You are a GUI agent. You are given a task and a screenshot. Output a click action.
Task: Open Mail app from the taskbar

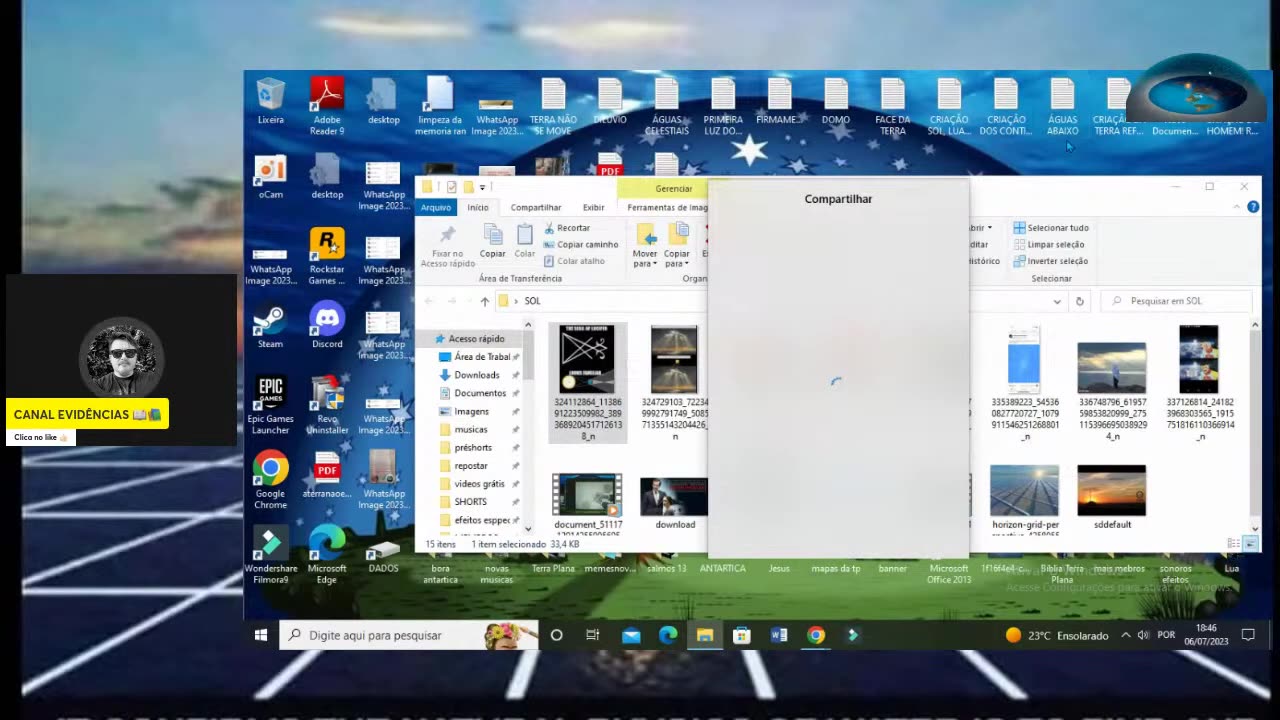pos(631,635)
